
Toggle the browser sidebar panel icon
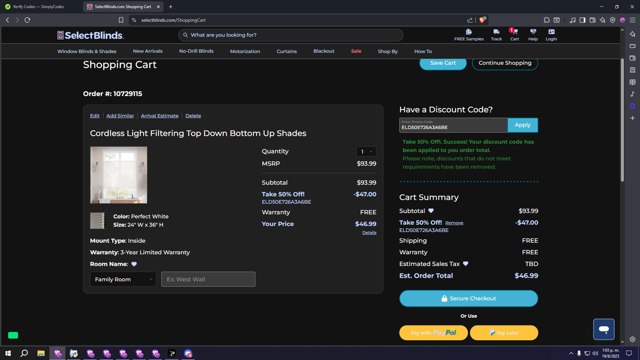pos(582,20)
